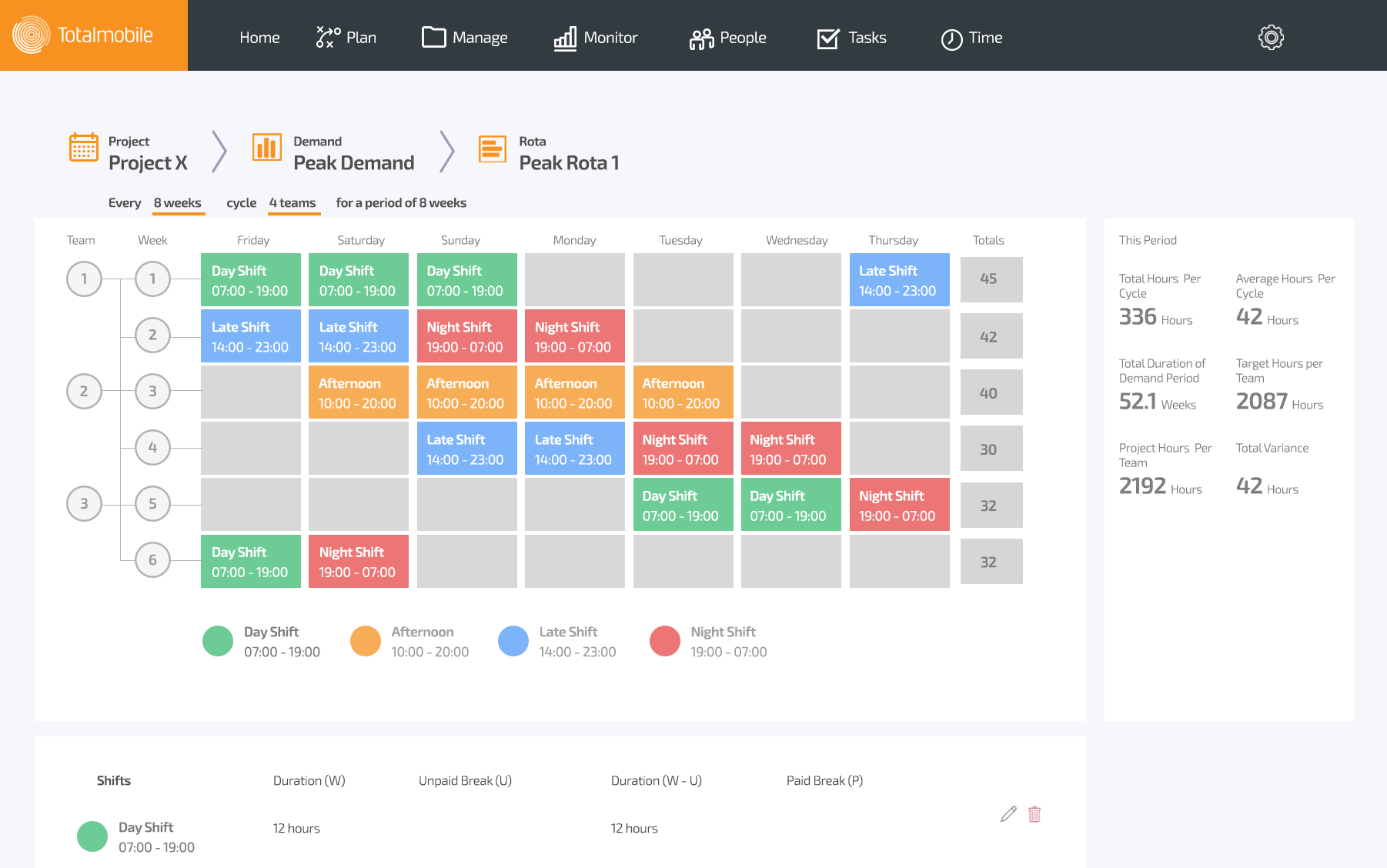Select Week 1 circle

pos(152,279)
